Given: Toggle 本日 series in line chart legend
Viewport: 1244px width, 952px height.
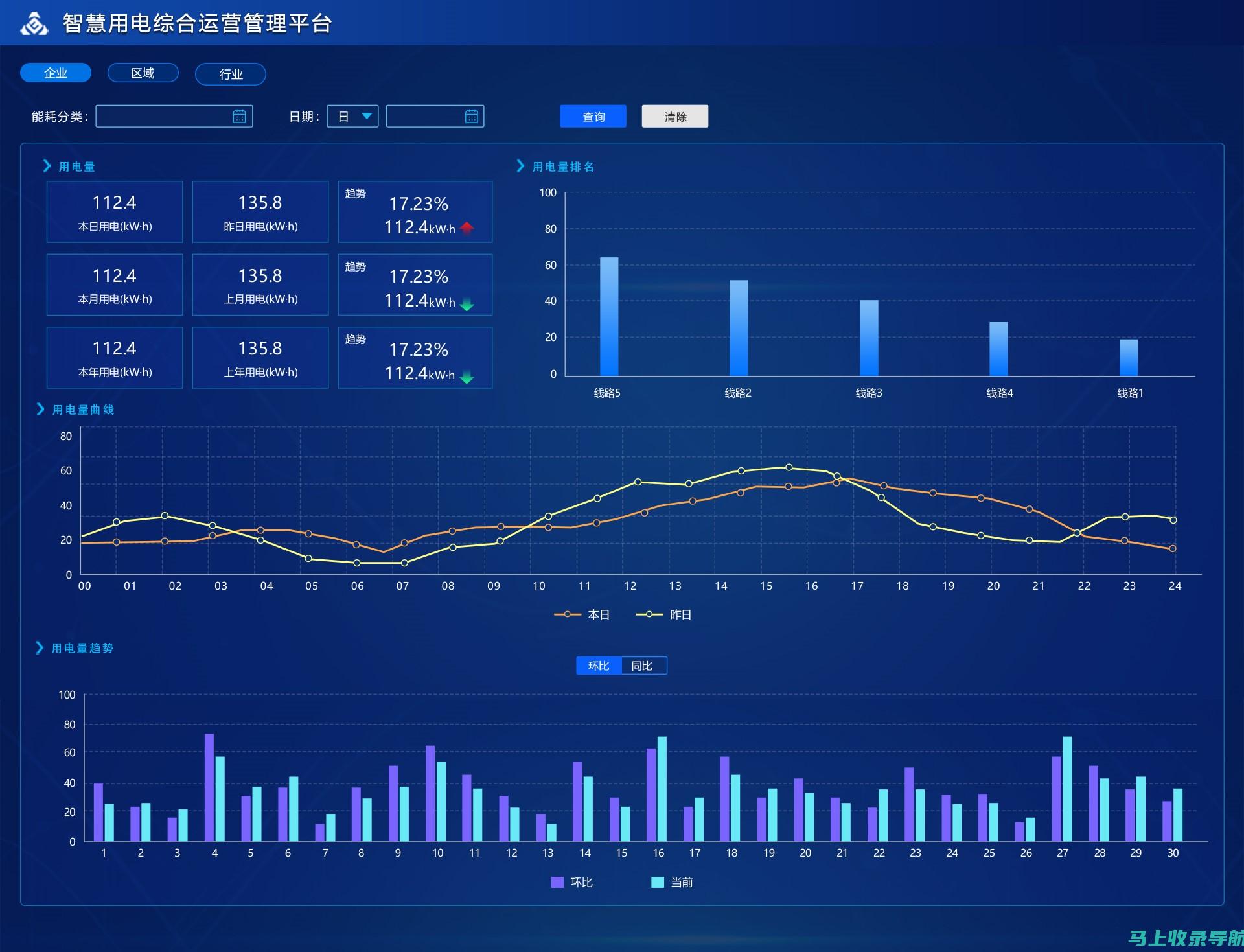Looking at the screenshot, I should coord(582,614).
